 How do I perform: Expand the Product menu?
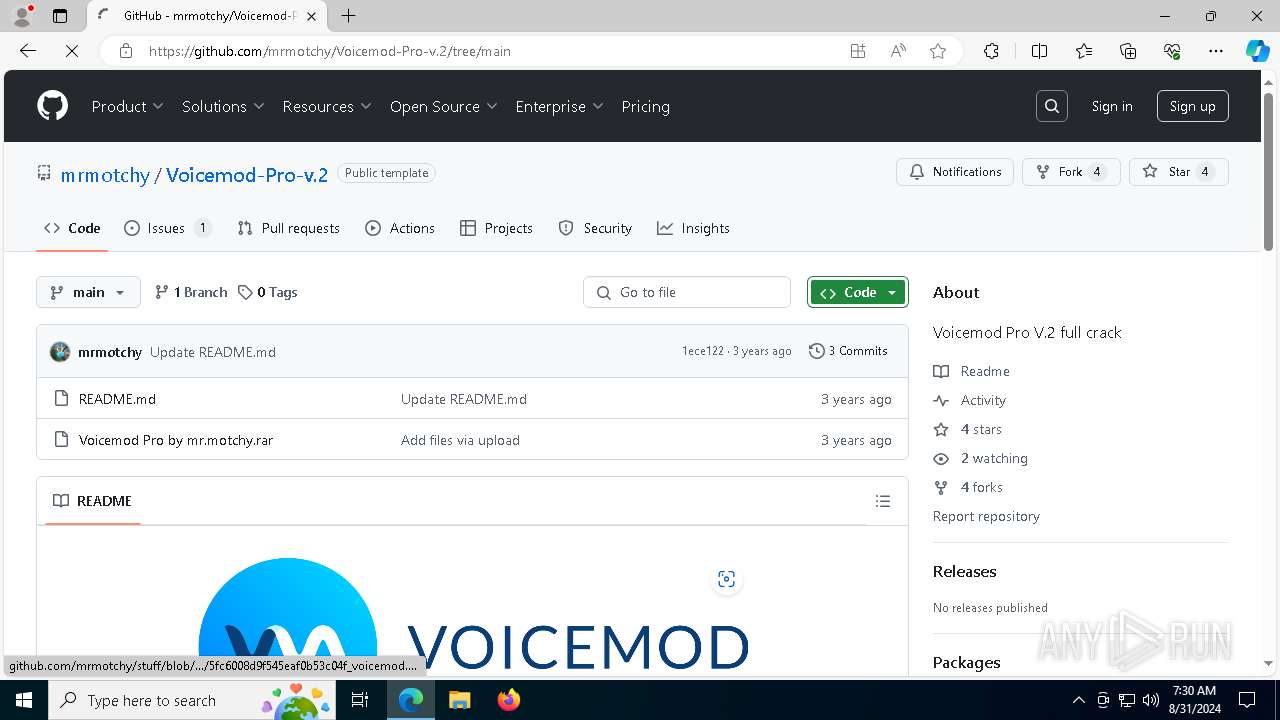(x=128, y=106)
